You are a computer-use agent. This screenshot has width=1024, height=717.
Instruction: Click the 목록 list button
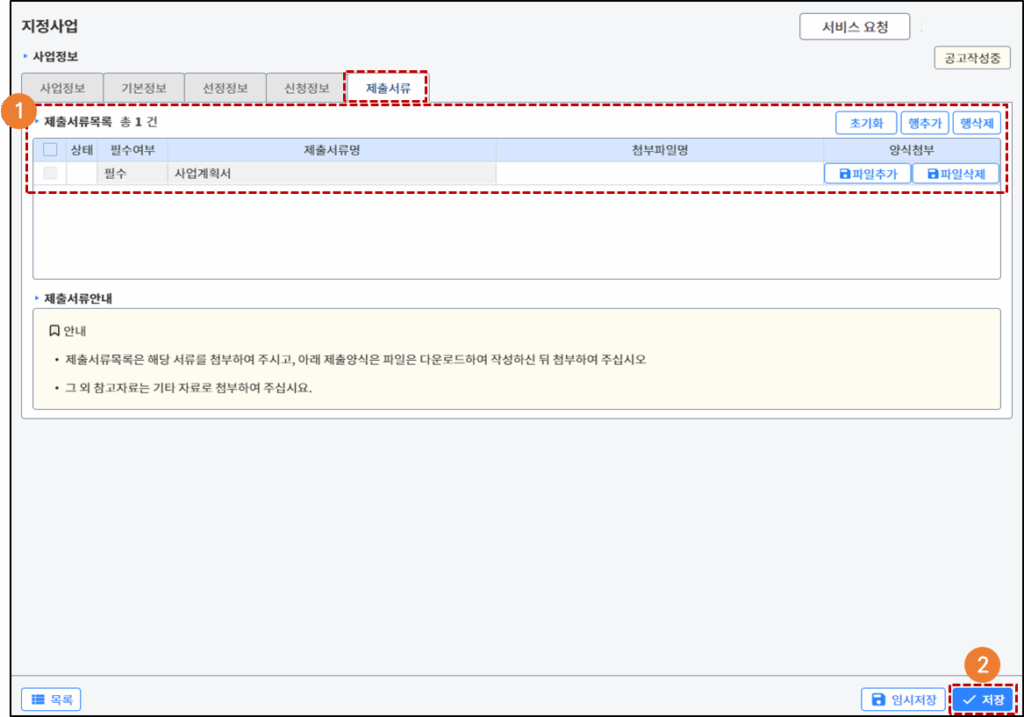tap(51, 699)
